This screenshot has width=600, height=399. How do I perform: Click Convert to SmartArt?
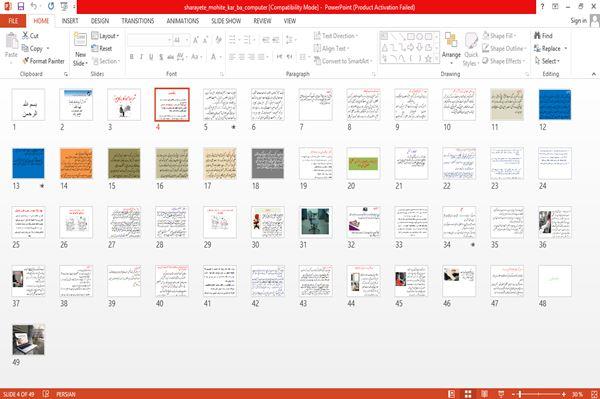(343, 61)
